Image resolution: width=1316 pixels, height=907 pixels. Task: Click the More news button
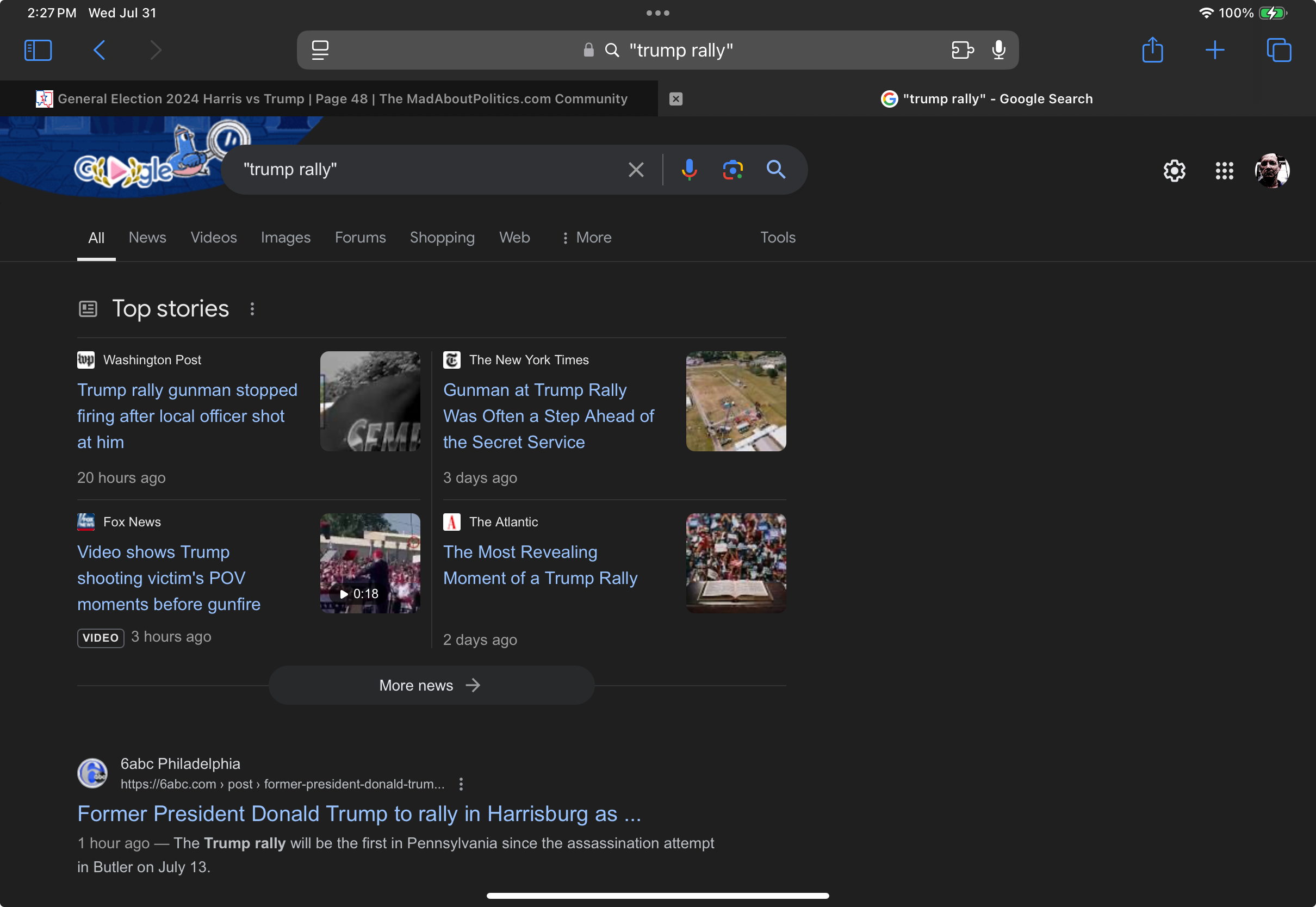pyautogui.click(x=431, y=685)
